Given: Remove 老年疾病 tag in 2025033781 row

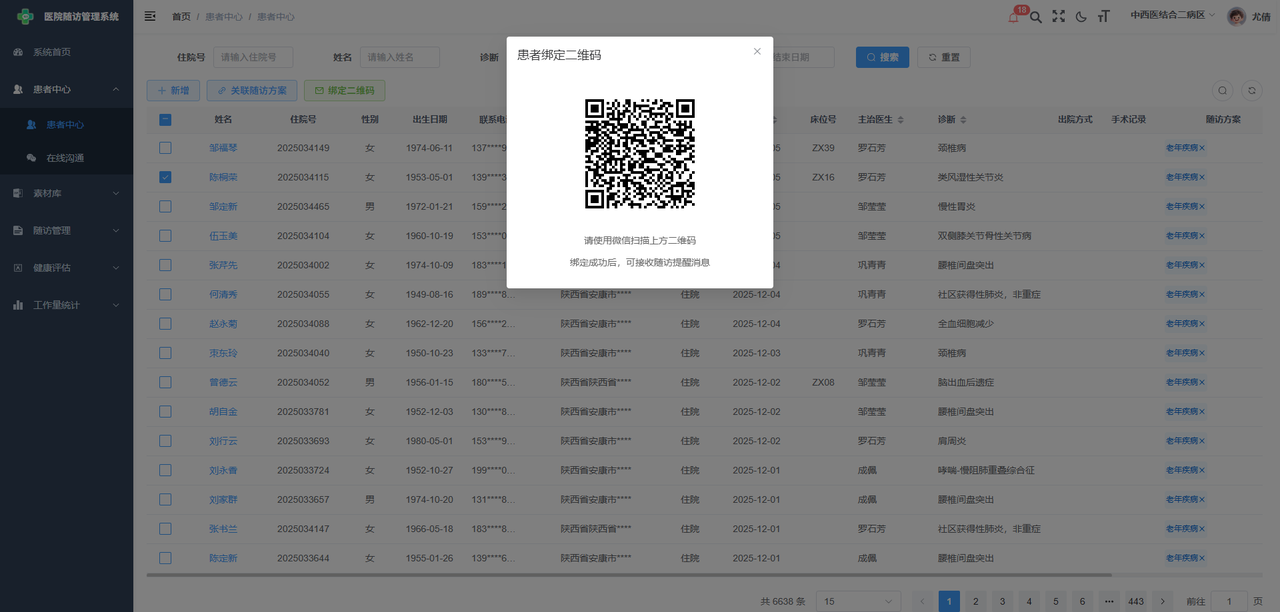Looking at the screenshot, I should pyautogui.click(x=1202, y=411).
